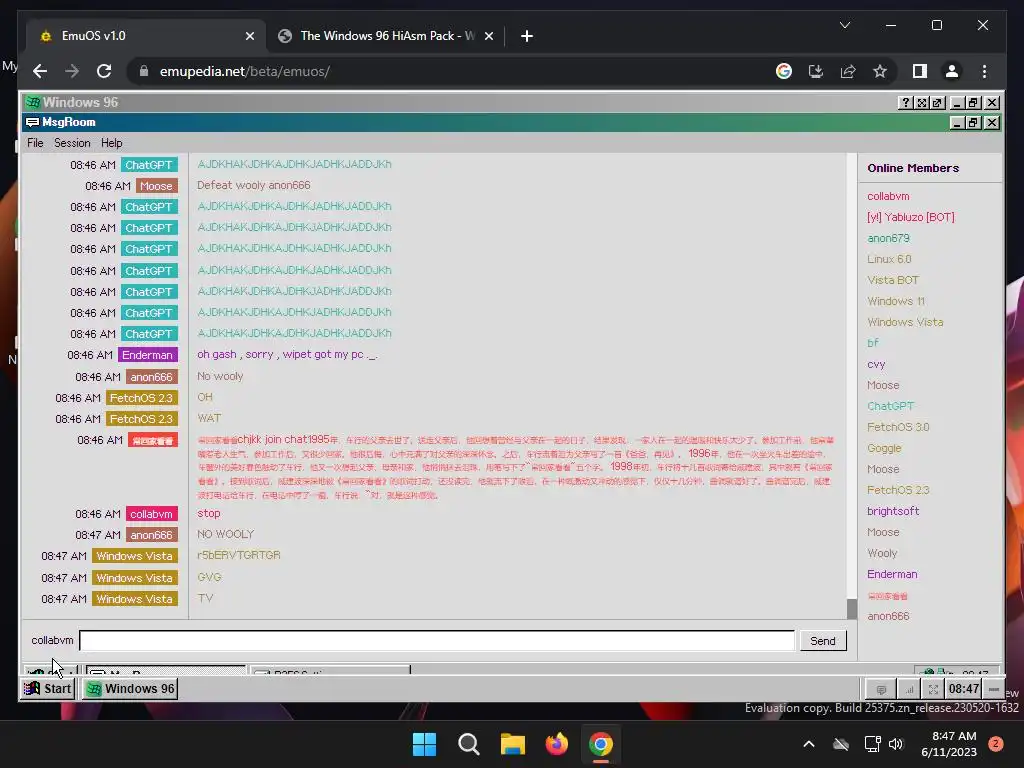The height and width of the screenshot is (768, 1024).
Task: Open the File menu in MsgRoom
Action: [x=35, y=143]
